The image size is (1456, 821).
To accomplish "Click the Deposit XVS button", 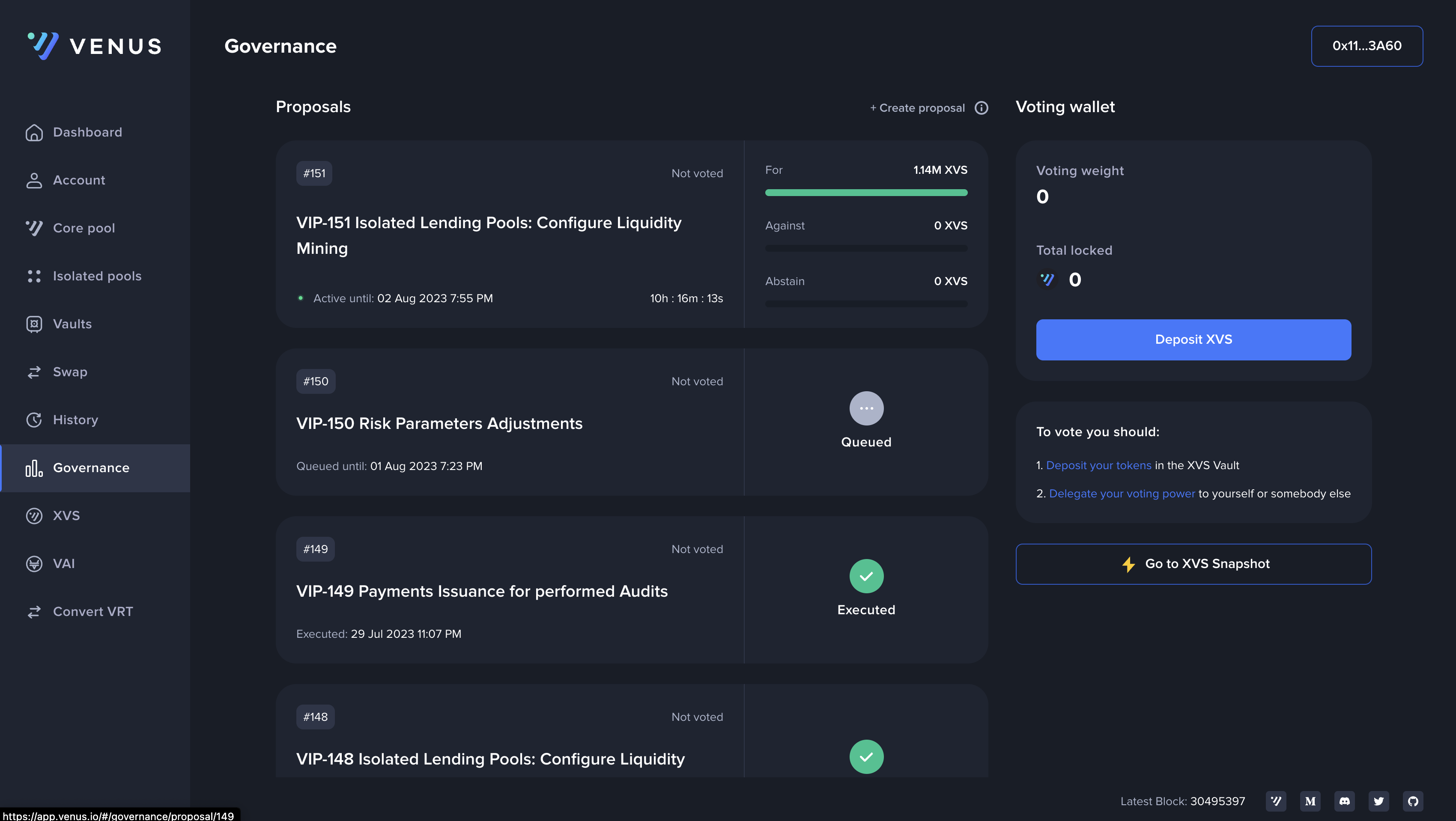I will click(x=1193, y=339).
